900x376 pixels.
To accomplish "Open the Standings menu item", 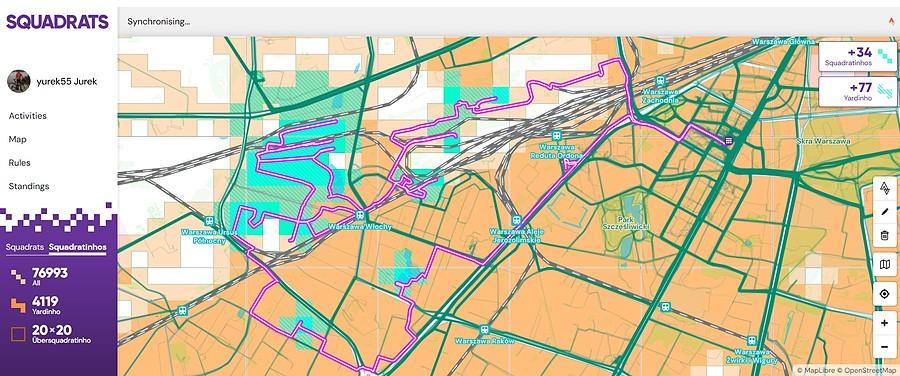I will click(x=29, y=186).
